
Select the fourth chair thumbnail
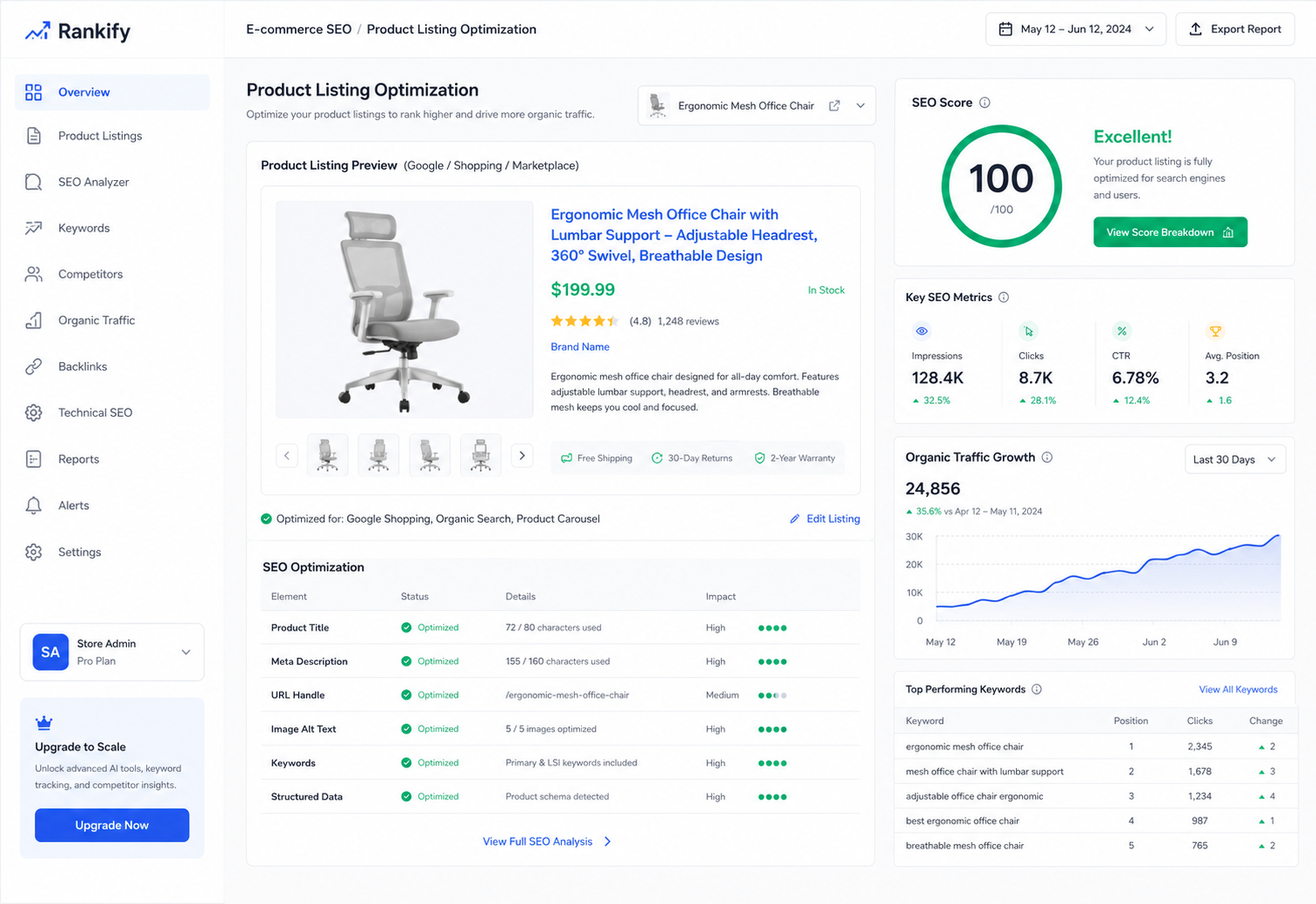480,455
